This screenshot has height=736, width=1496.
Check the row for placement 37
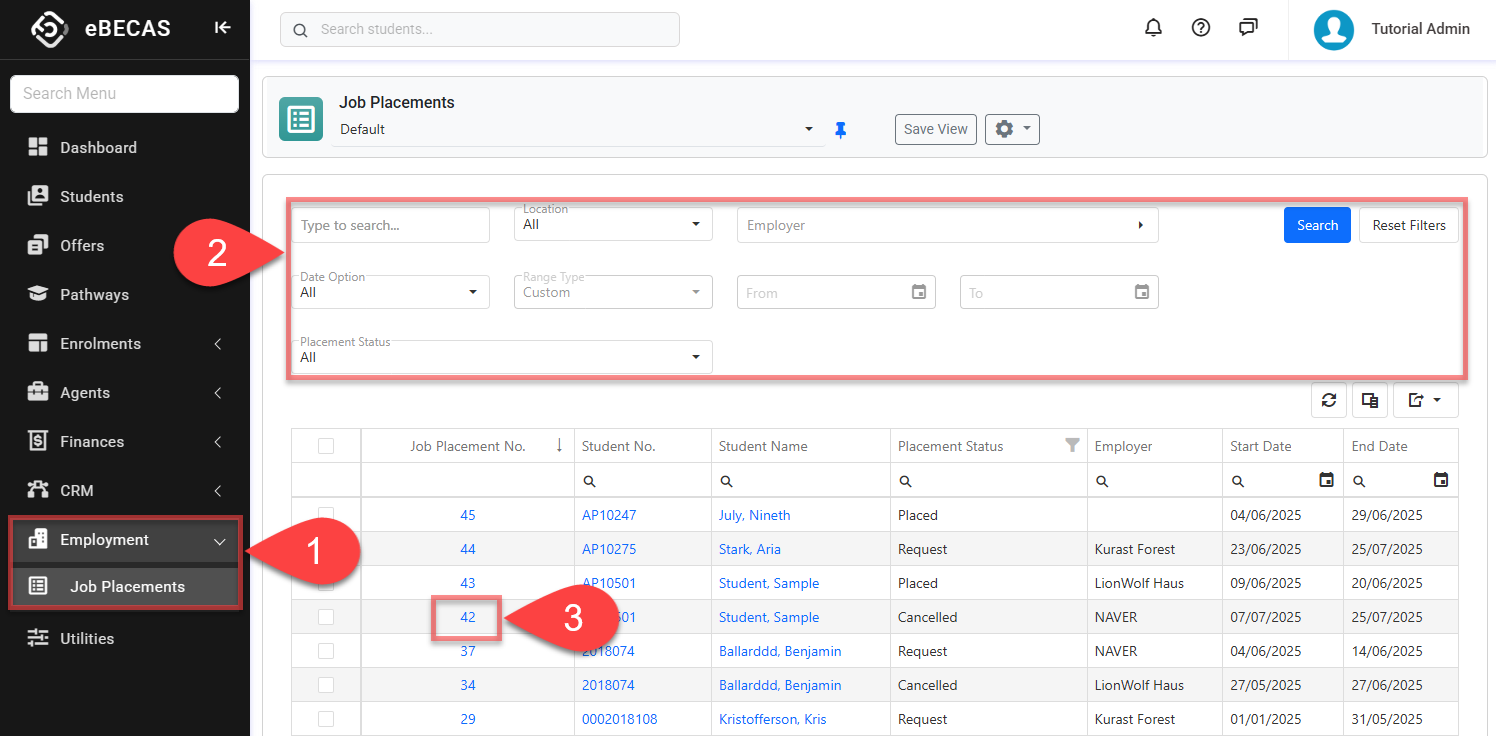(326, 651)
